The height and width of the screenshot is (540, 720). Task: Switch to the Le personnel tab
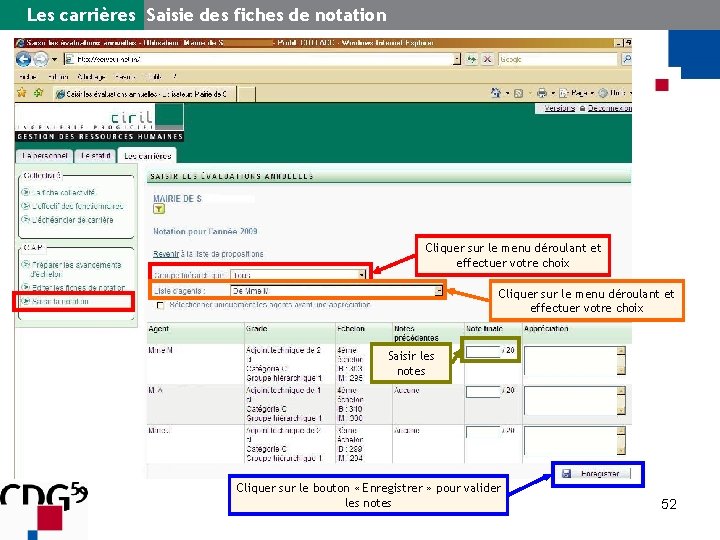tap(45, 156)
